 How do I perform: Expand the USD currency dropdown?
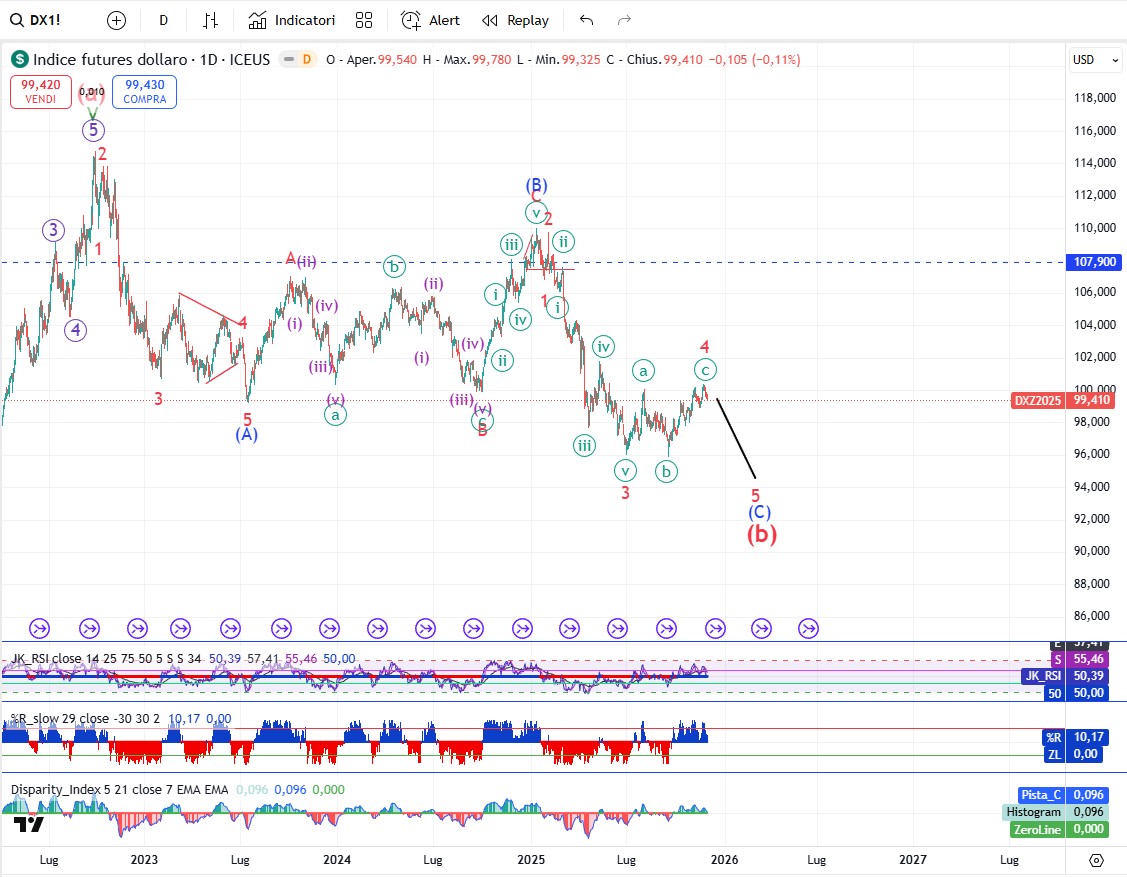[1096, 60]
